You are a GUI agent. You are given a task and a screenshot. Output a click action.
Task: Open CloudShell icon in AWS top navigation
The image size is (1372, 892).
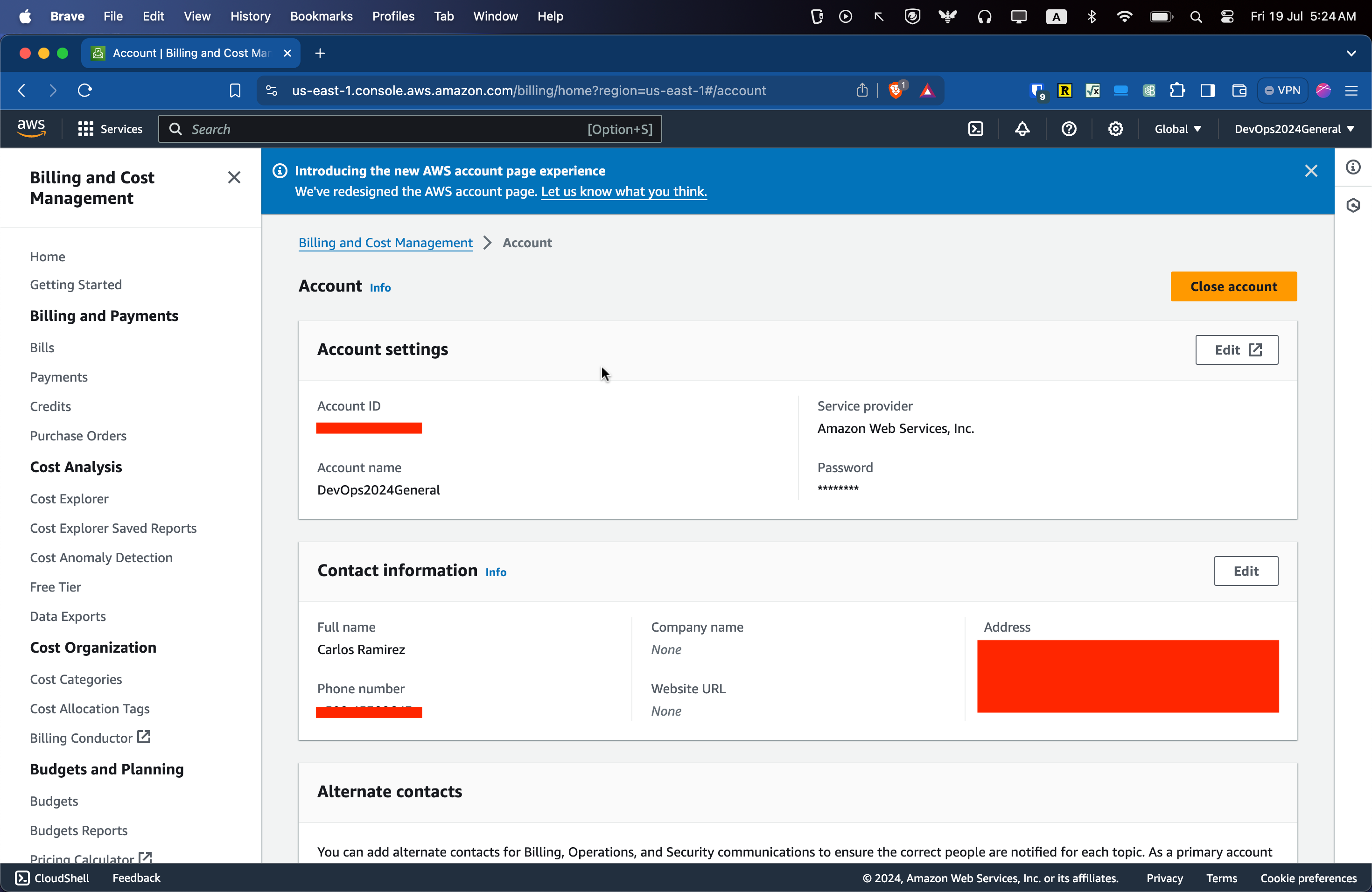(975, 129)
